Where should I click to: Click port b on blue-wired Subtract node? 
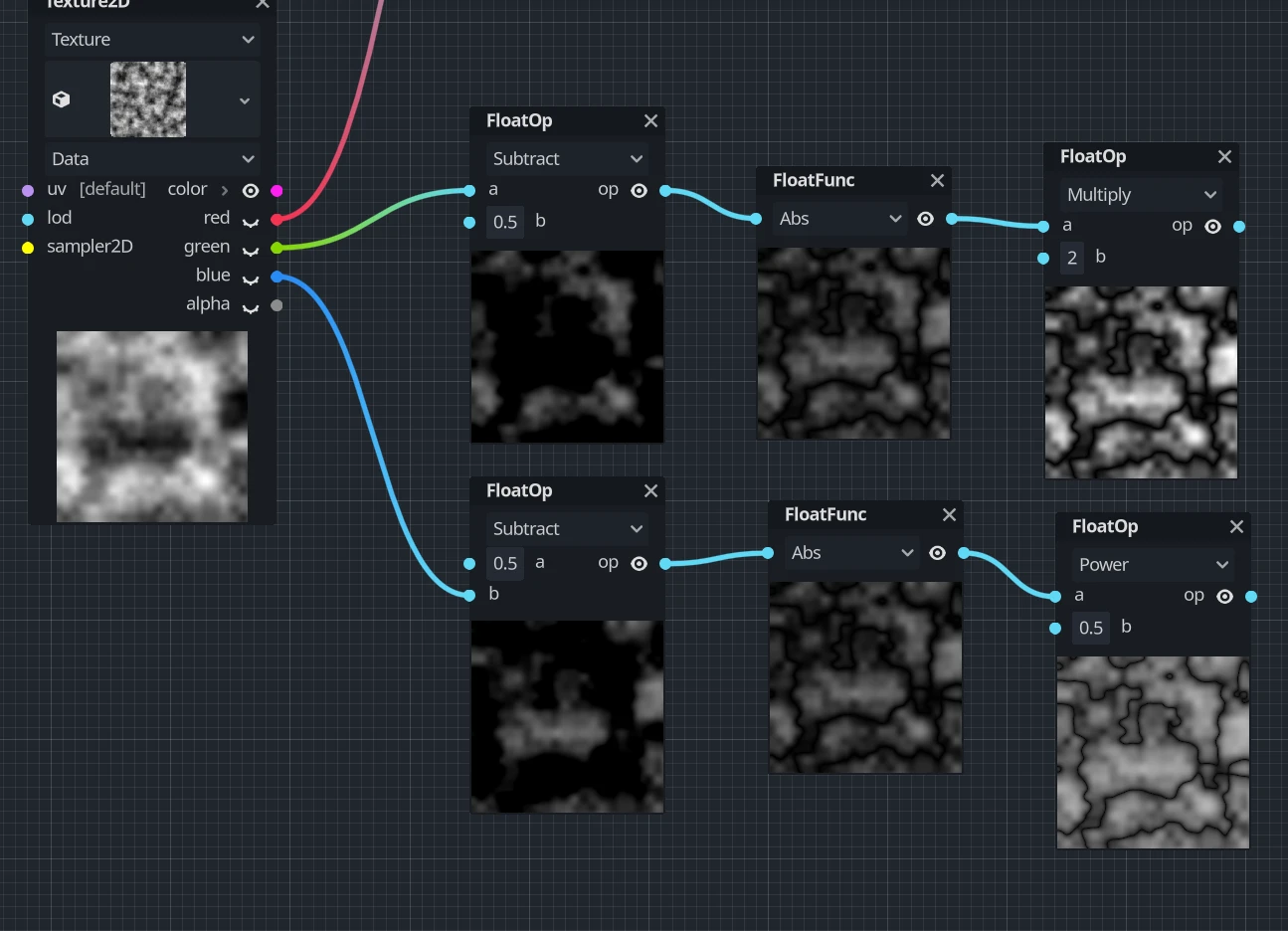click(x=469, y=595)
